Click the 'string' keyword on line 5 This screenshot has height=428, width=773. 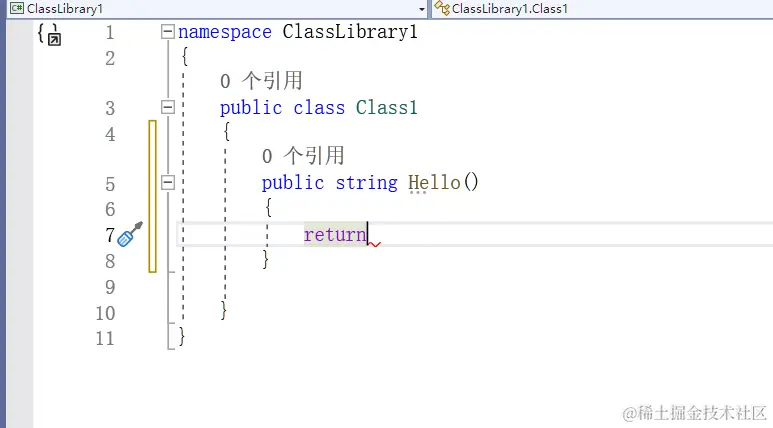point(367,183)
